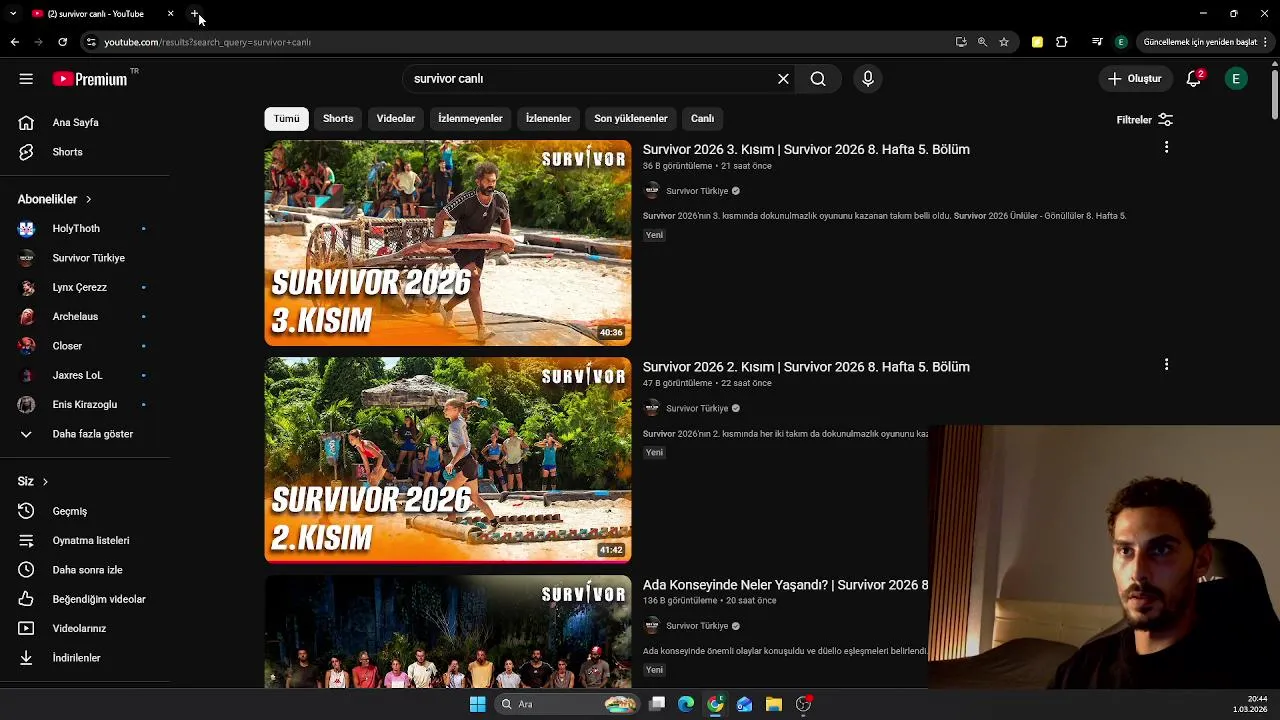The image size is (1280, 720).
Task: Open the browser three-dot menu
Action: [1266, 42]
